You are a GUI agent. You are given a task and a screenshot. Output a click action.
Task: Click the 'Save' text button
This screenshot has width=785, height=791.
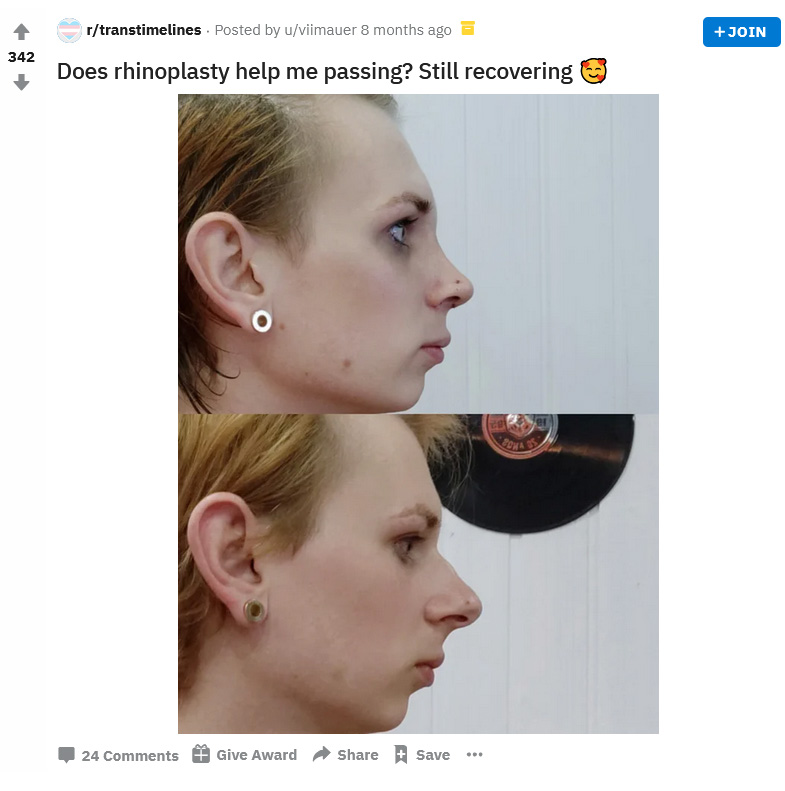pyautogui.click(x=433, y=755)
